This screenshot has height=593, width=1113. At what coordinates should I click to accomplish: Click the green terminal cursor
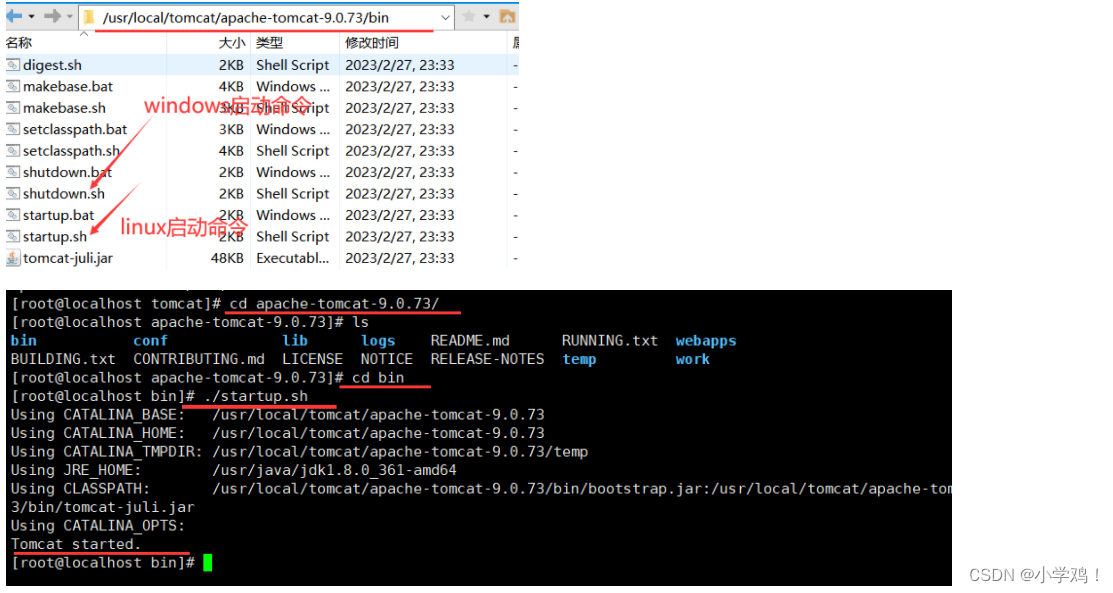tap(207, 563)
